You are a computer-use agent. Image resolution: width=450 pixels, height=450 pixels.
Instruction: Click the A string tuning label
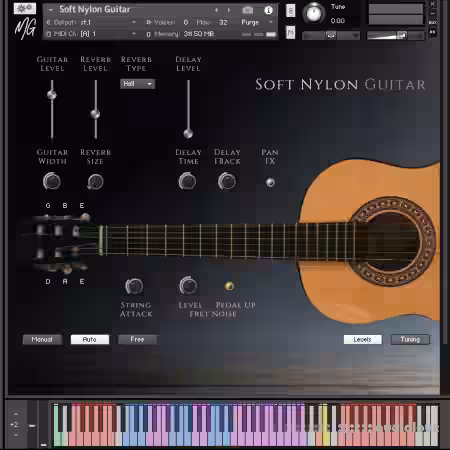click(65, 282)
